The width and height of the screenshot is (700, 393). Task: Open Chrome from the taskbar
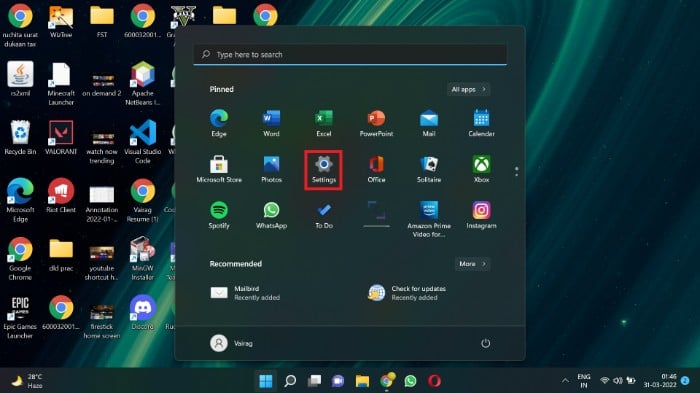click(387, 380)
